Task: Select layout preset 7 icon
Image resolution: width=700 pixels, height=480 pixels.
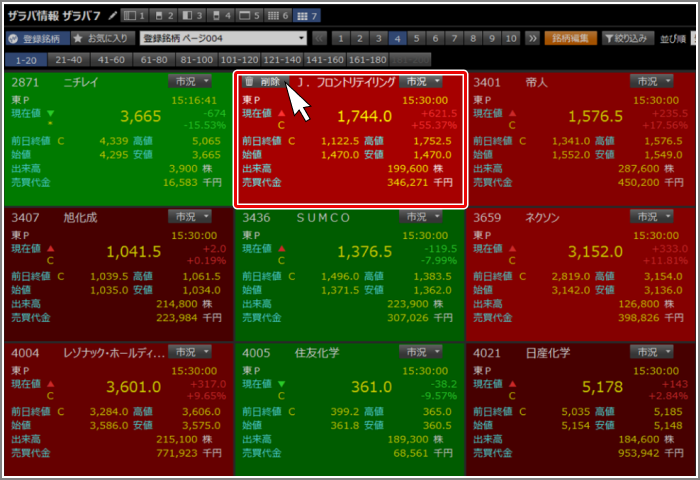Action: [x=308, y=16]
